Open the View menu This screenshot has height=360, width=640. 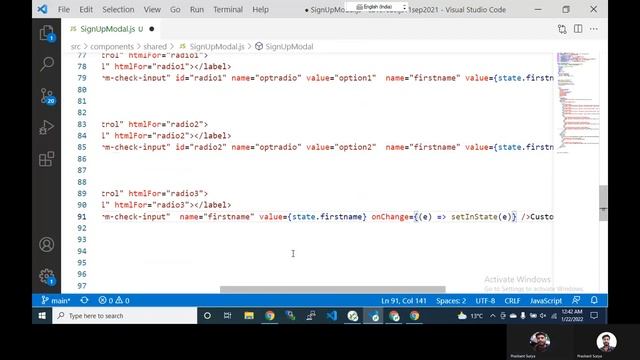pyautogui.click(x=152, y=9)
